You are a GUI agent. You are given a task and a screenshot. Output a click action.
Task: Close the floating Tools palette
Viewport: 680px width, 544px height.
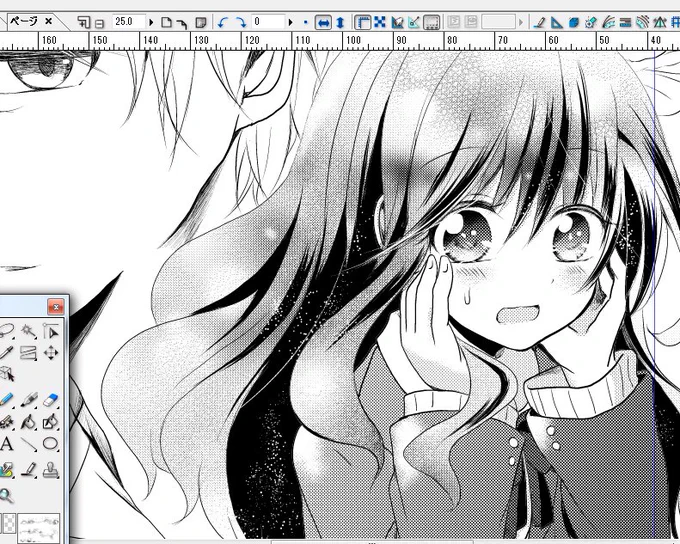click(x=56, y=307)
